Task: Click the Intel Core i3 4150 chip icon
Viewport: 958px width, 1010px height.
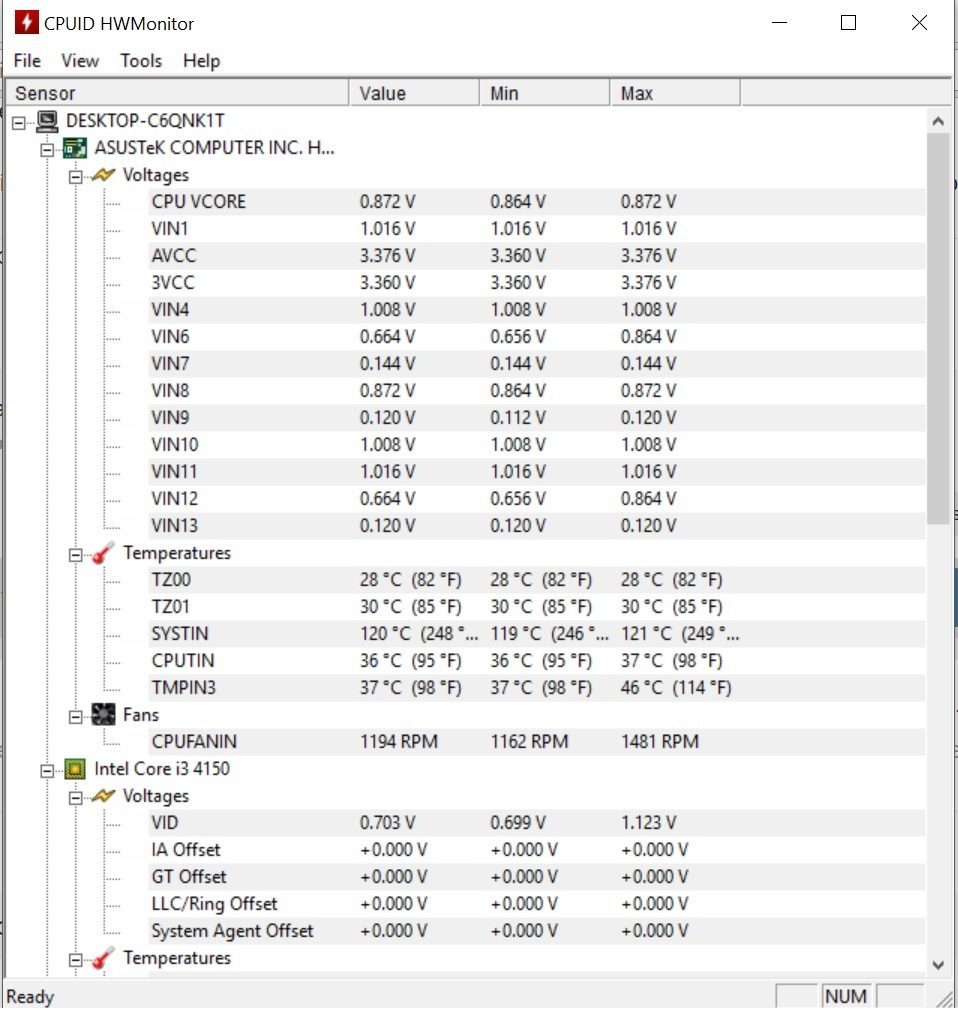Action: click(x=75, y=768)
